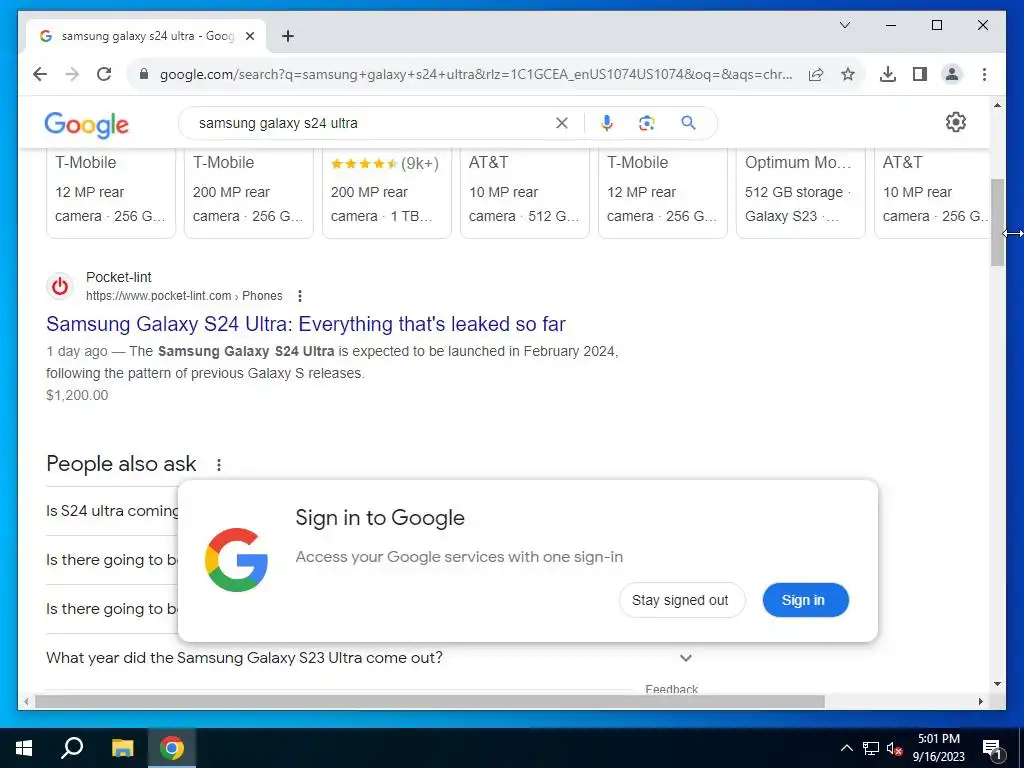Open the Chrome profile avatar
Screen dimensions: 1024x768
[x=952, y=74]
